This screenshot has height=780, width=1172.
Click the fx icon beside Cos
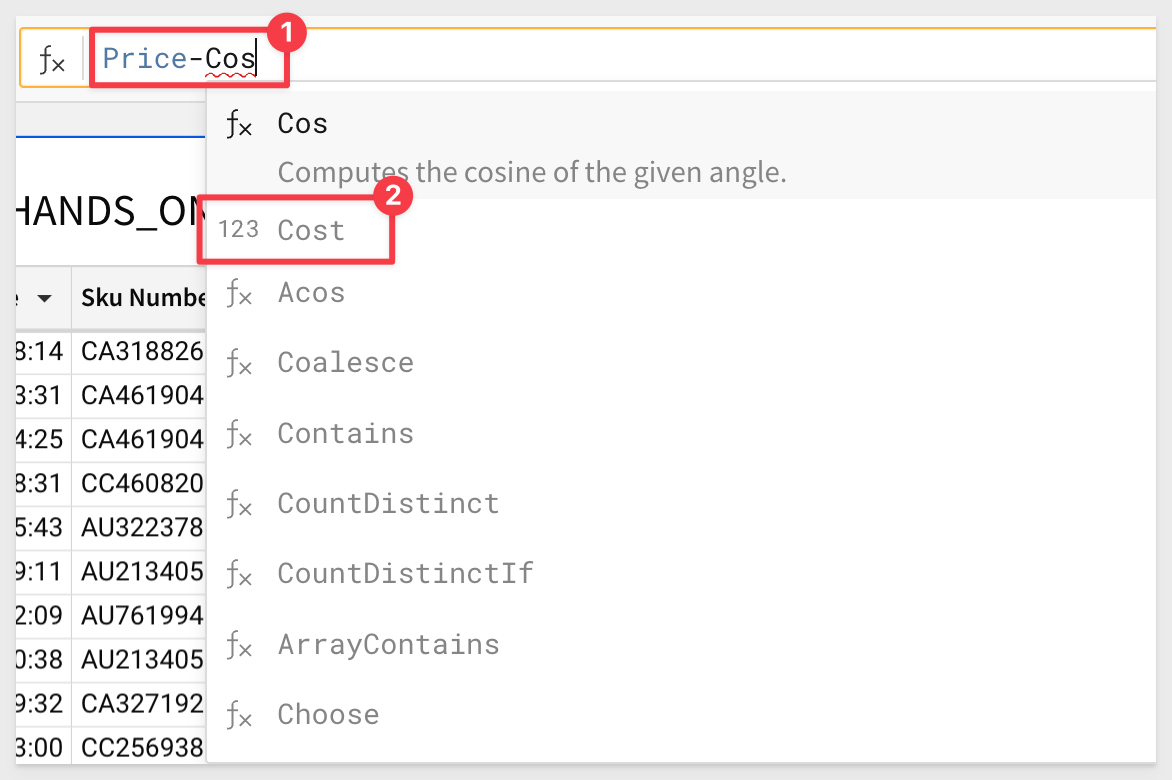pyautogui.click(x=239, y=124)
